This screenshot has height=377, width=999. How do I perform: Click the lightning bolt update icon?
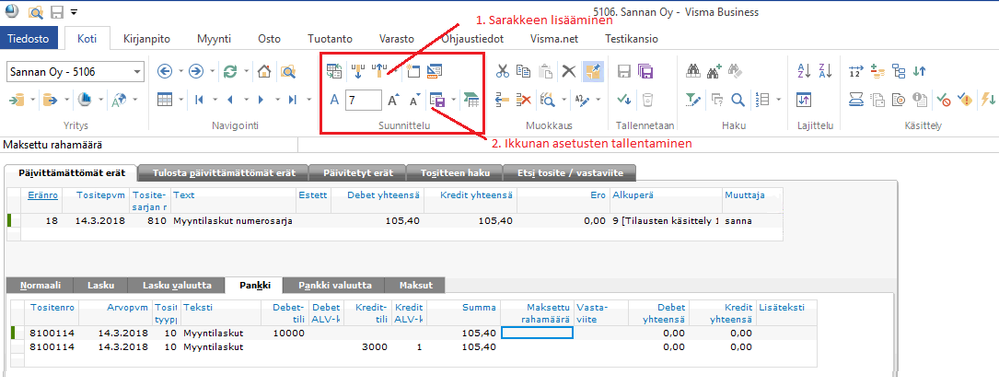coord(988,99)
